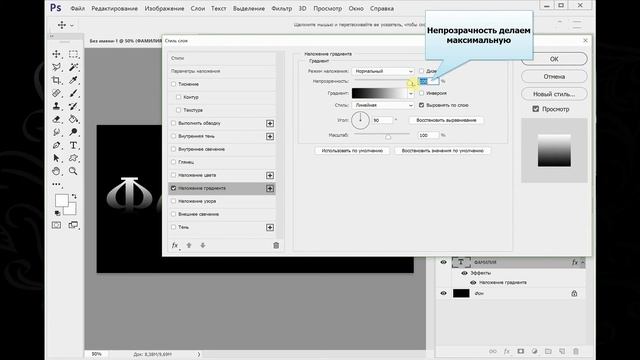
Task: Open the Изображение menu
Action: click(164, 8)
